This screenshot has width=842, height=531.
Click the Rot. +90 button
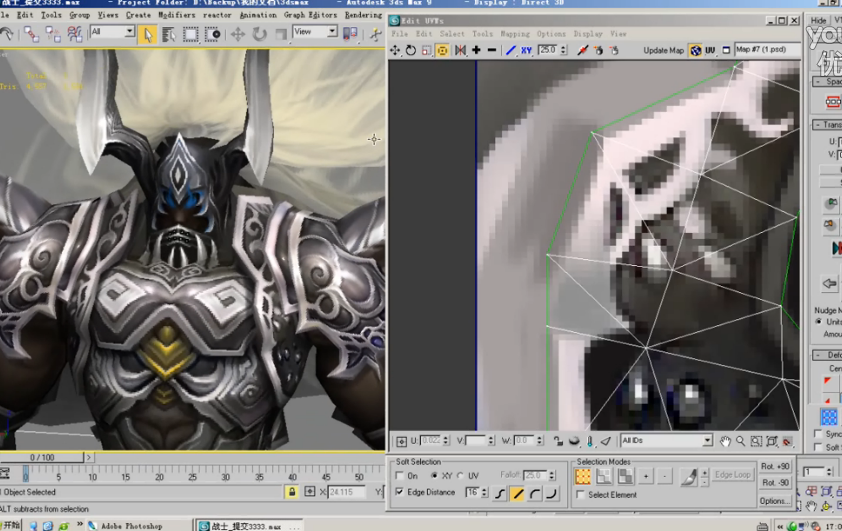tap(775, 466)
